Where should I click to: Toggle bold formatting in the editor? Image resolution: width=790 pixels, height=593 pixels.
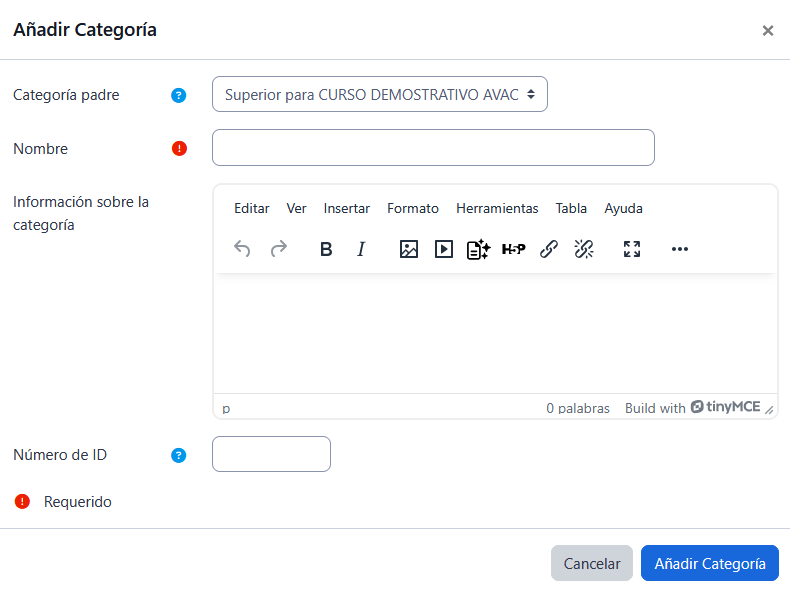[x=326, y=249]
